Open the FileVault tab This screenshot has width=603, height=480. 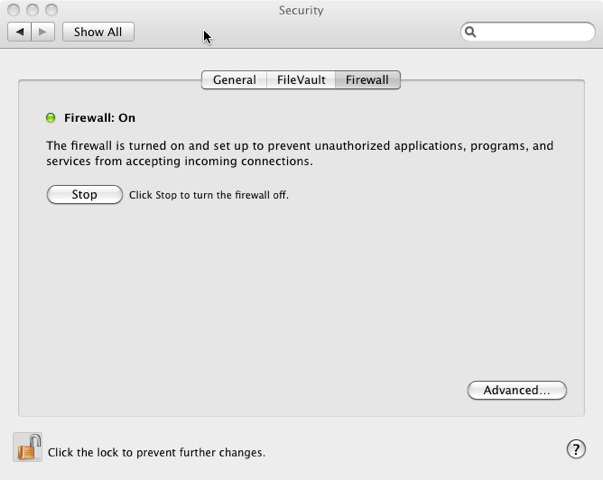[x=301, y=80]
